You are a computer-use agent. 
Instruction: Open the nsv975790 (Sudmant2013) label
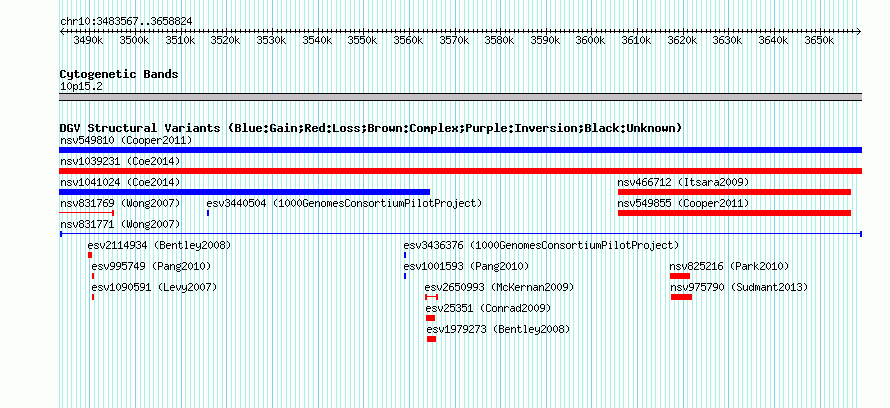coord(739,287)
